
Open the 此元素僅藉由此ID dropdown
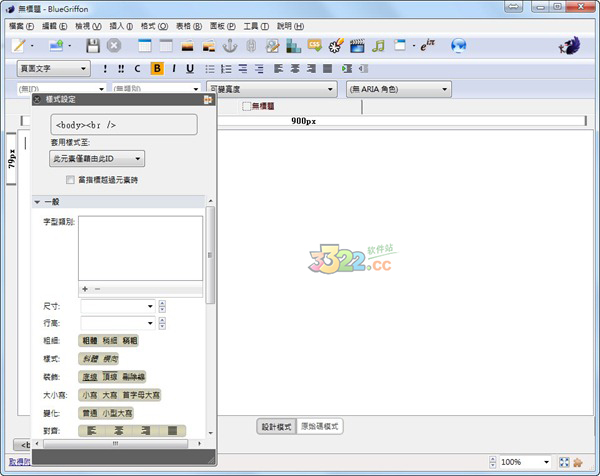click(96, 158)
